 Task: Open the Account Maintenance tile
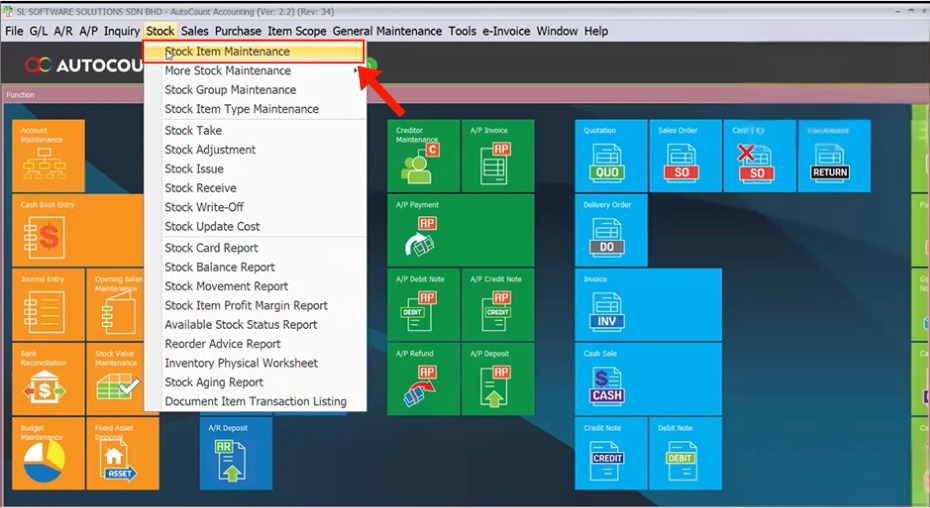tap(49, 156)
